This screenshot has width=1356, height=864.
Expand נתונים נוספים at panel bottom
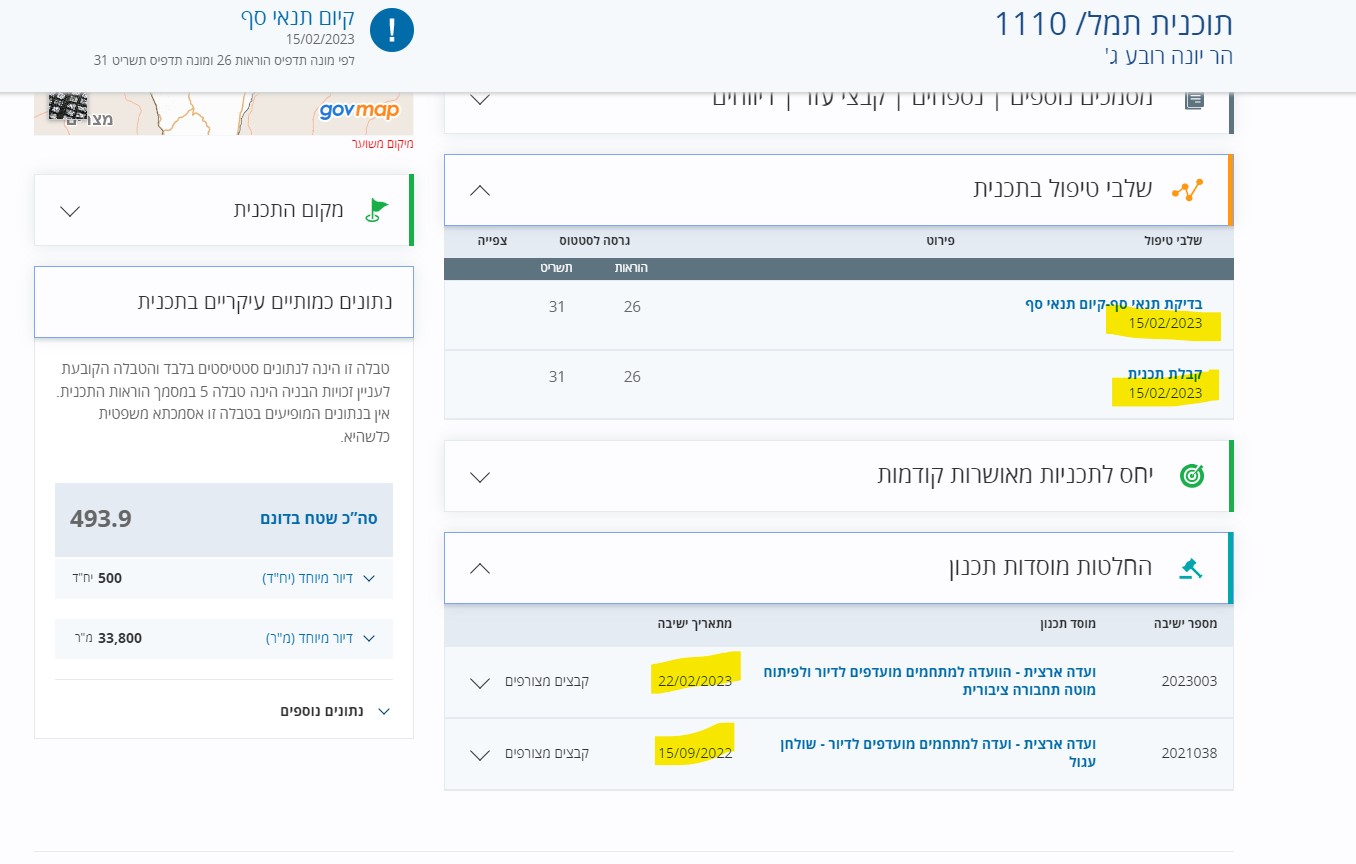pyautogui.click(x=384, y=710)
